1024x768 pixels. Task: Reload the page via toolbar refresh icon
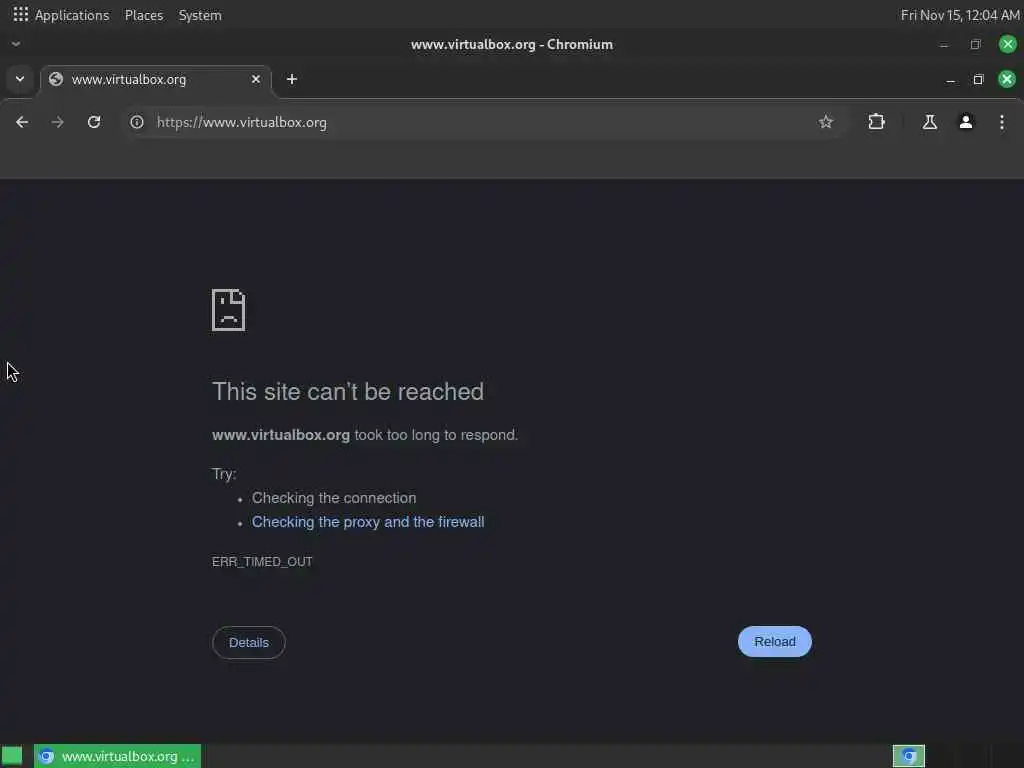94,122
